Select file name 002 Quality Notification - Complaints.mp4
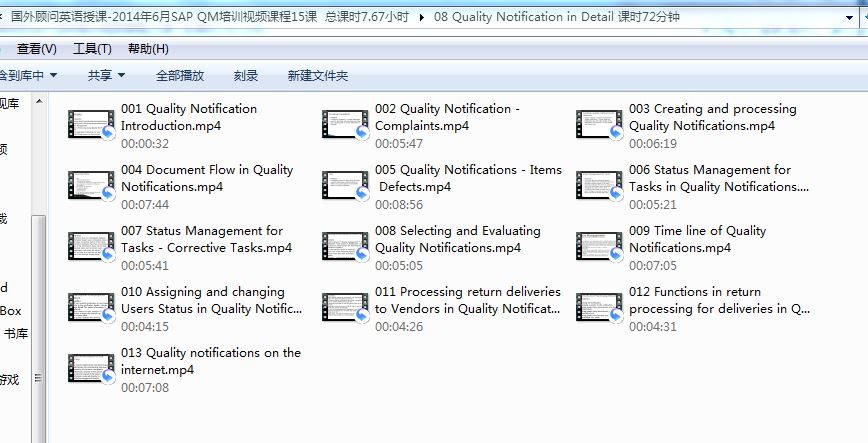 pos(447,117)
